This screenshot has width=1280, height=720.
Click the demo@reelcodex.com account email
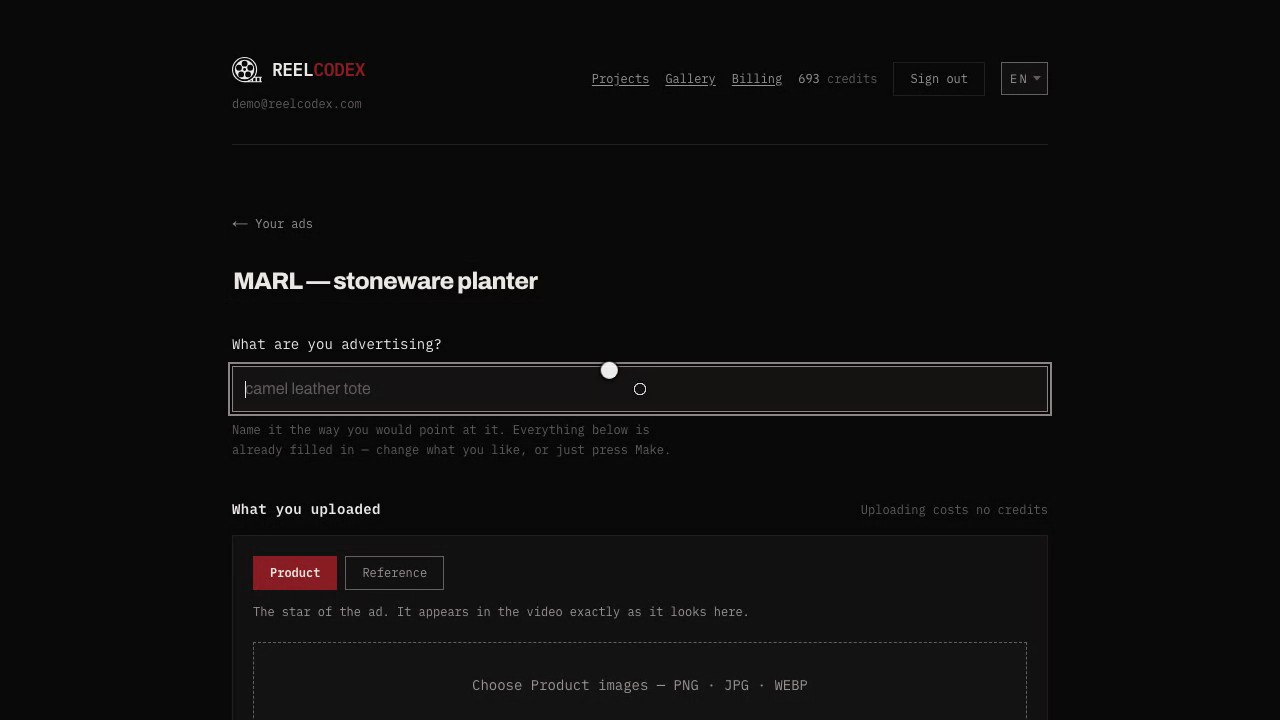tap(297, 104)
